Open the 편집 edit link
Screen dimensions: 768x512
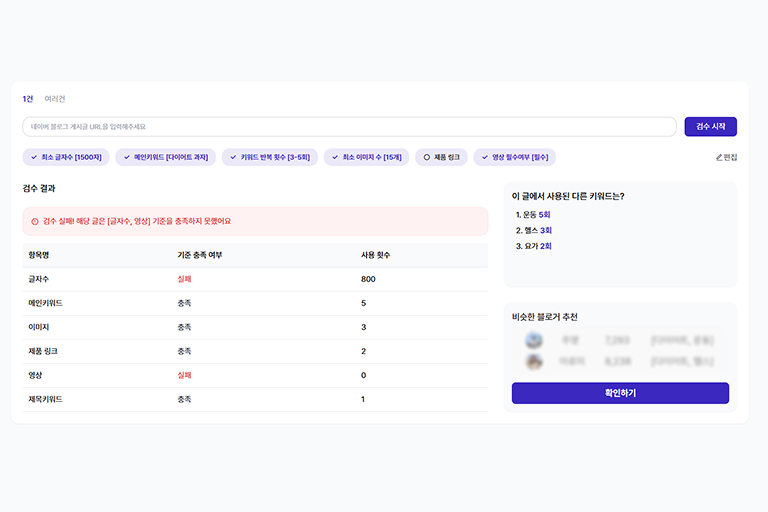(726, 157)
